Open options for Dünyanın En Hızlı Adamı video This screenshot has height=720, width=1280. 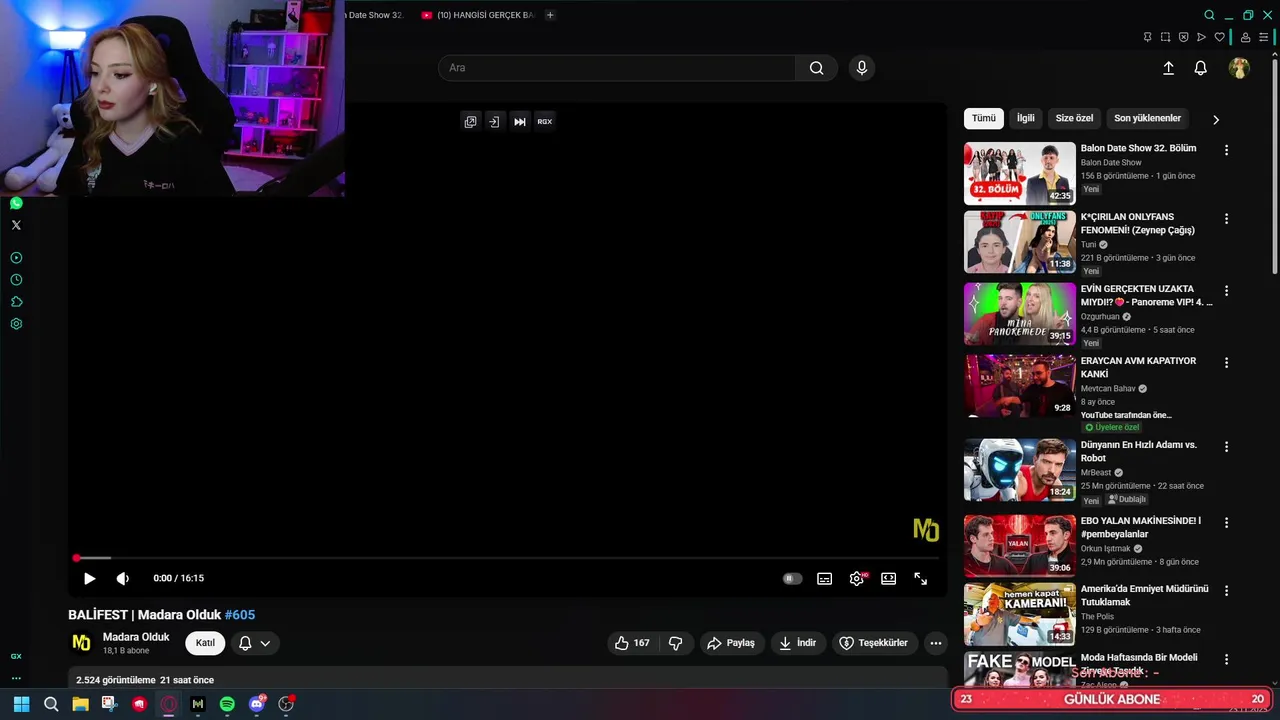[1226, 446]
